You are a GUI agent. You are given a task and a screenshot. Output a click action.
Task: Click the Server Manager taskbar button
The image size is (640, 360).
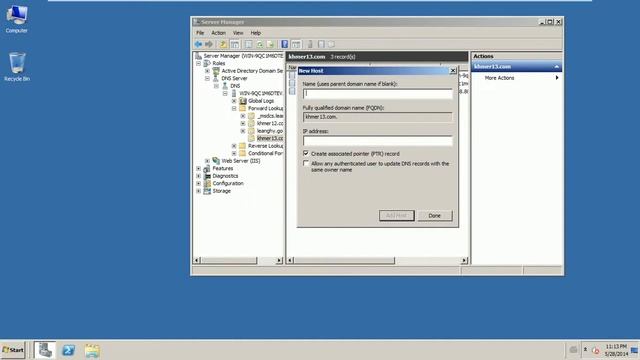tap(44, 350)
